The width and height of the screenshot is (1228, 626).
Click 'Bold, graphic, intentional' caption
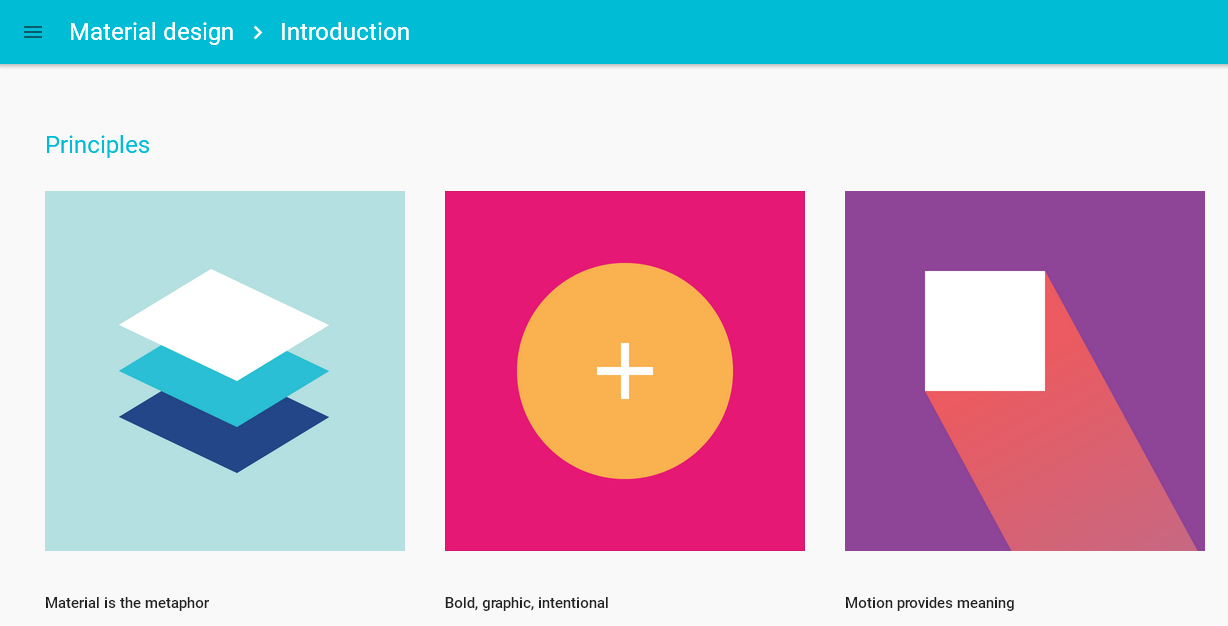[527, 603]
